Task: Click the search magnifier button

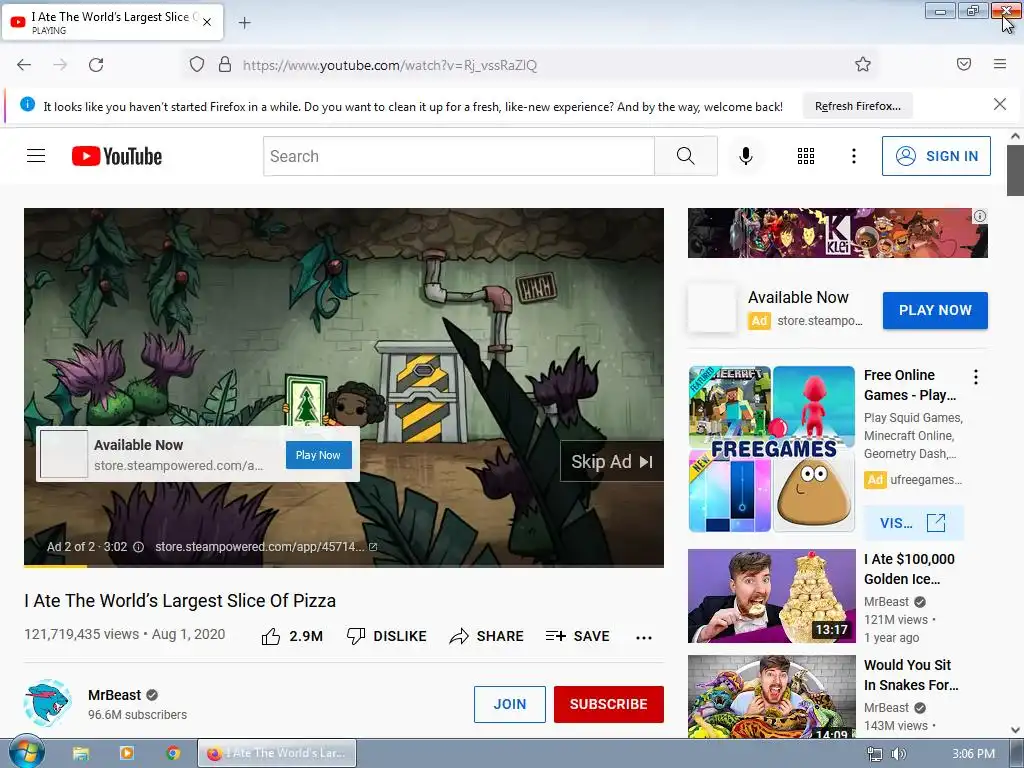Action: [x=686, y=156]
